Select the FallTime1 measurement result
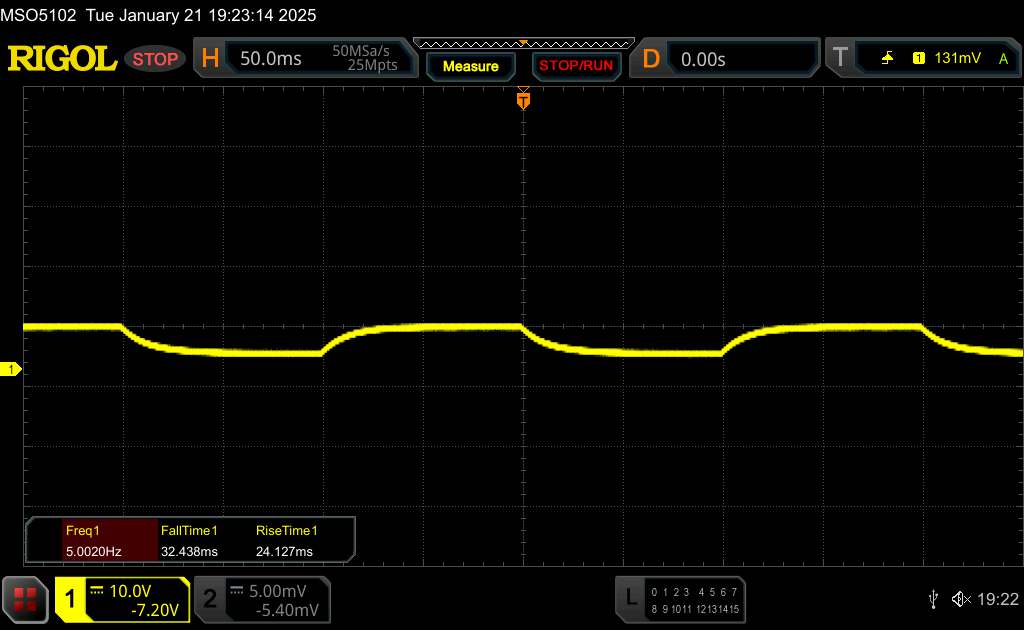This screenshot has height=630, width=1024. [189, 541]
